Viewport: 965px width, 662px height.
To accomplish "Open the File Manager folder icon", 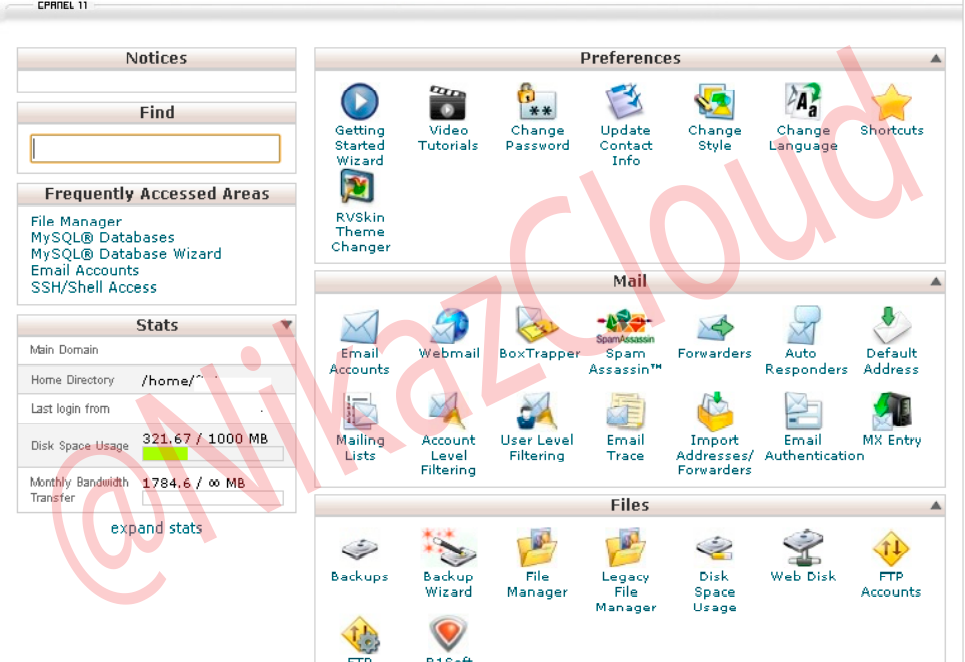I will 537,548.
